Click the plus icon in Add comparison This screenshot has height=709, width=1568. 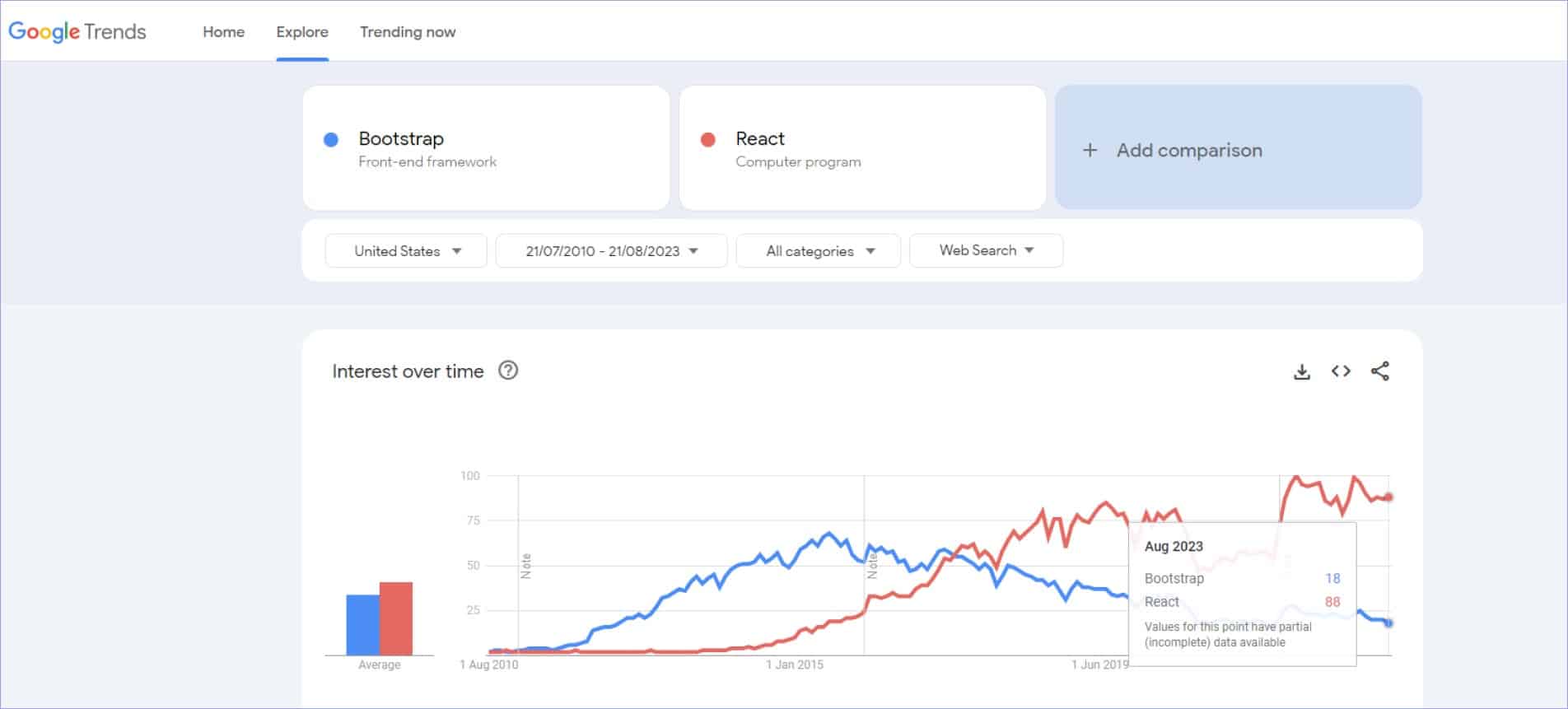[1090, 150]
